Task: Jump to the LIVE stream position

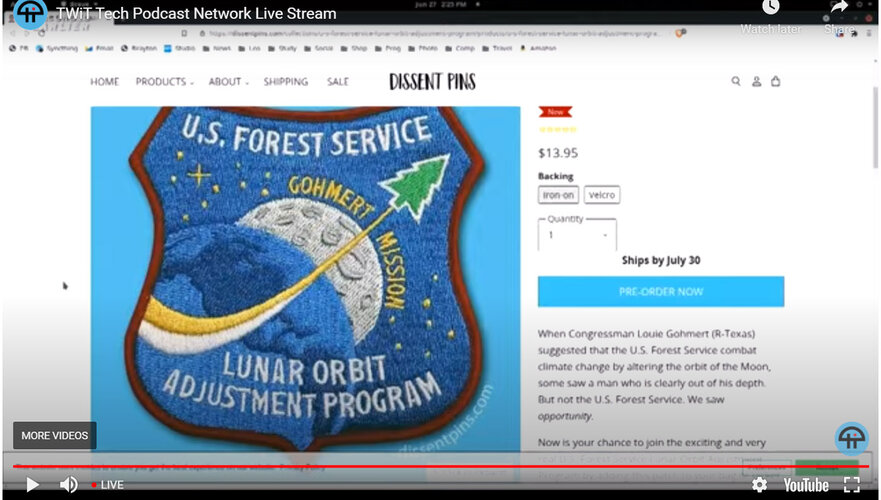Action: coord(108,485)
